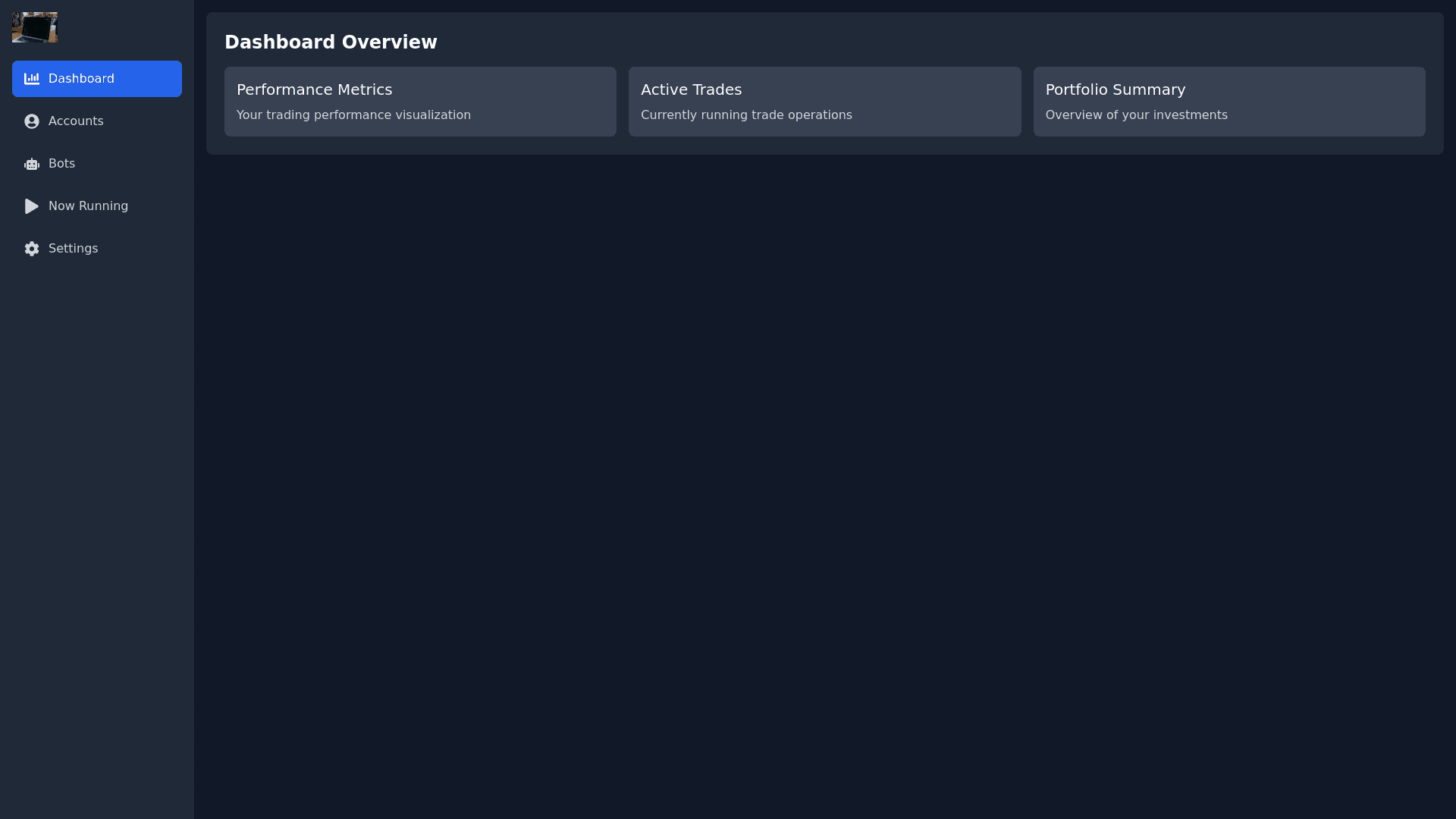Open the Accounts page from sidebar text
The image size is (1456, 819).
(76, 121)
